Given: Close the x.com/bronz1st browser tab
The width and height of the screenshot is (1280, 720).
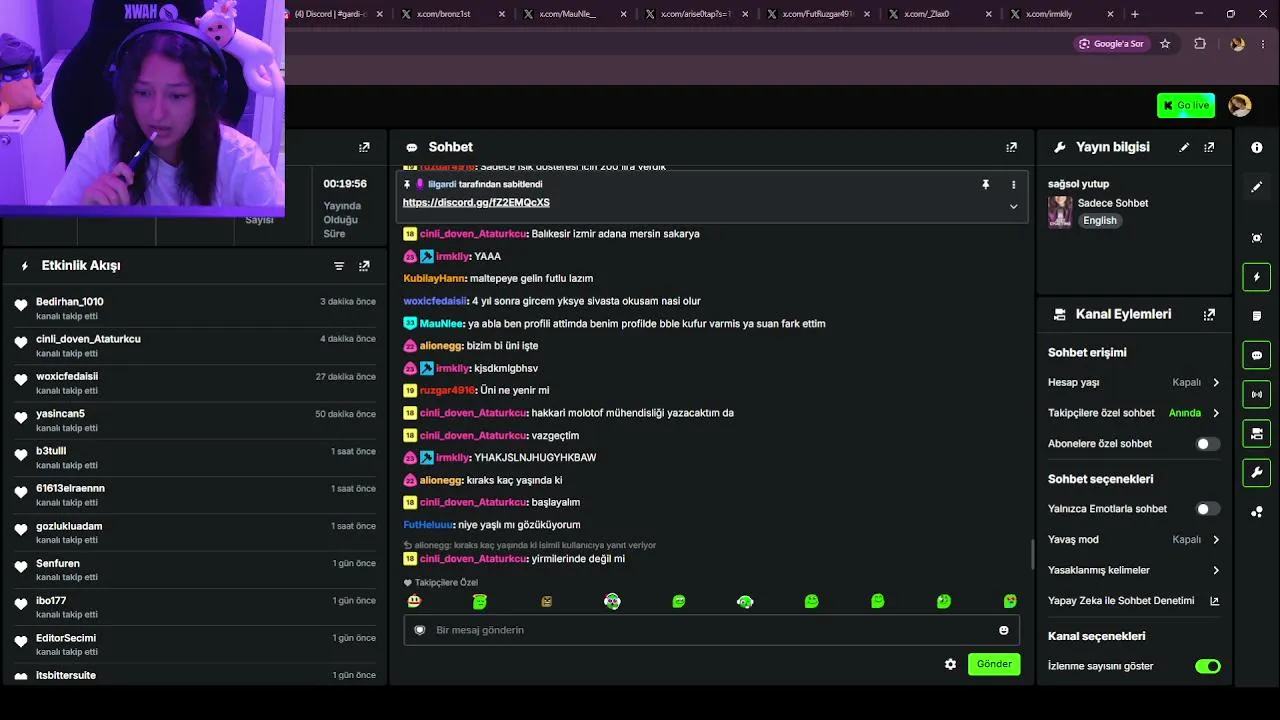Looking at the screenshot, I should (501, 14).
